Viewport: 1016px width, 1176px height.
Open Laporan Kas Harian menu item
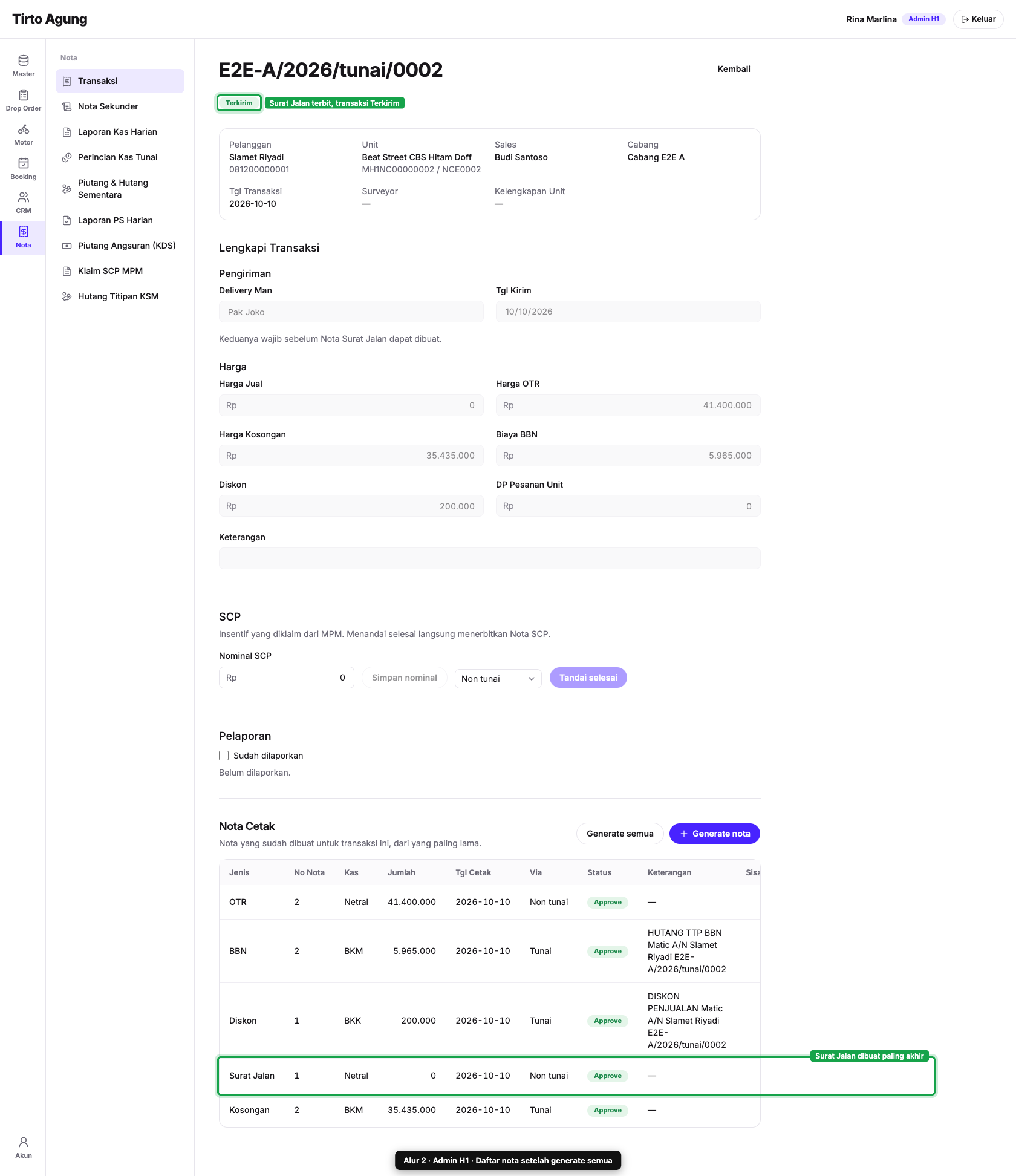[120, 132]
